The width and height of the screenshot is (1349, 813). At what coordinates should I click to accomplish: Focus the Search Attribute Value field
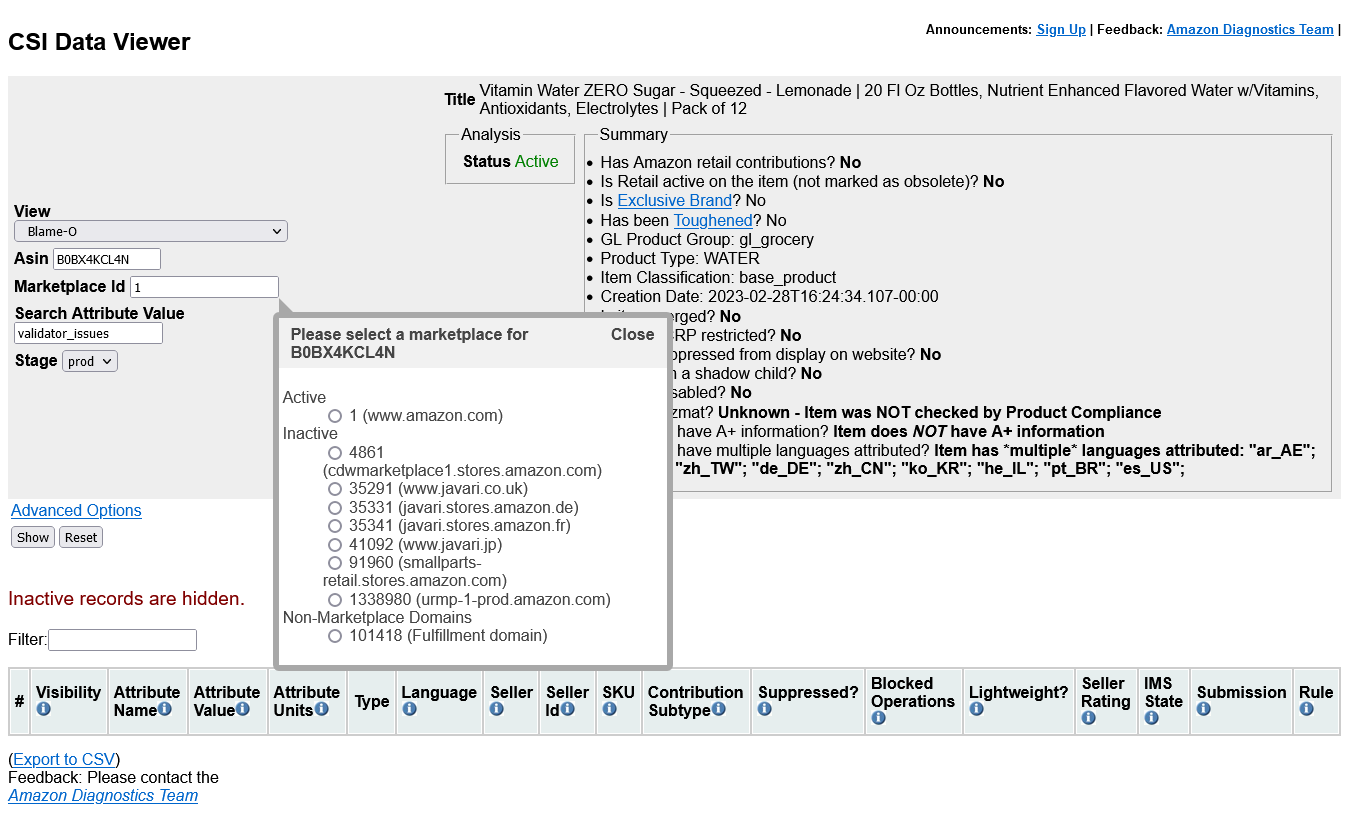pyautogui.click(x=88, y=333)
